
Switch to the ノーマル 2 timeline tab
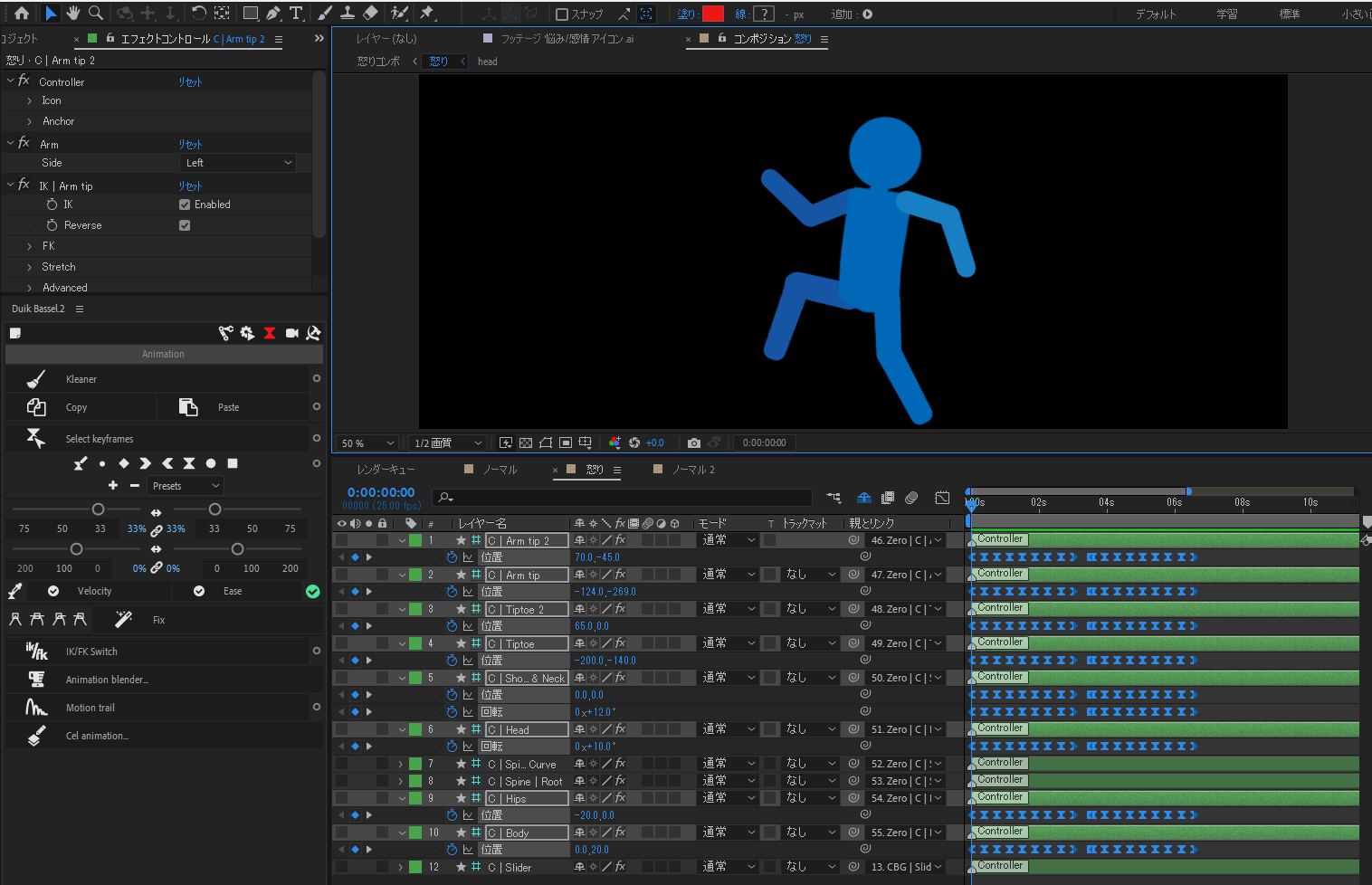(692, 470)
